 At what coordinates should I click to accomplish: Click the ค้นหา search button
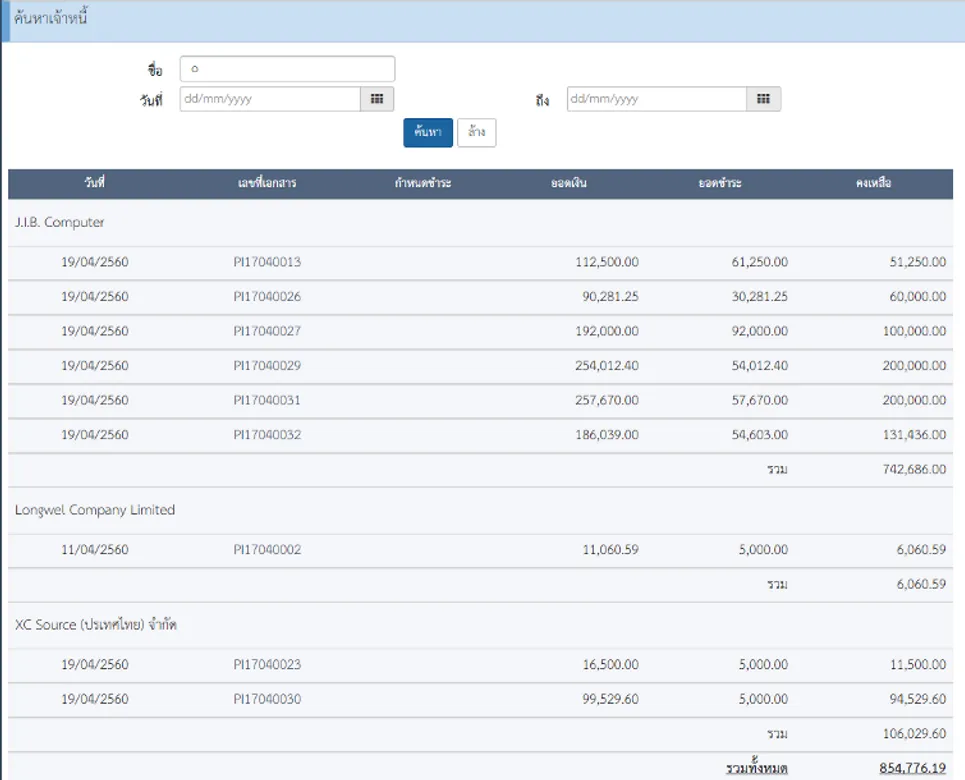pos(428,133)
